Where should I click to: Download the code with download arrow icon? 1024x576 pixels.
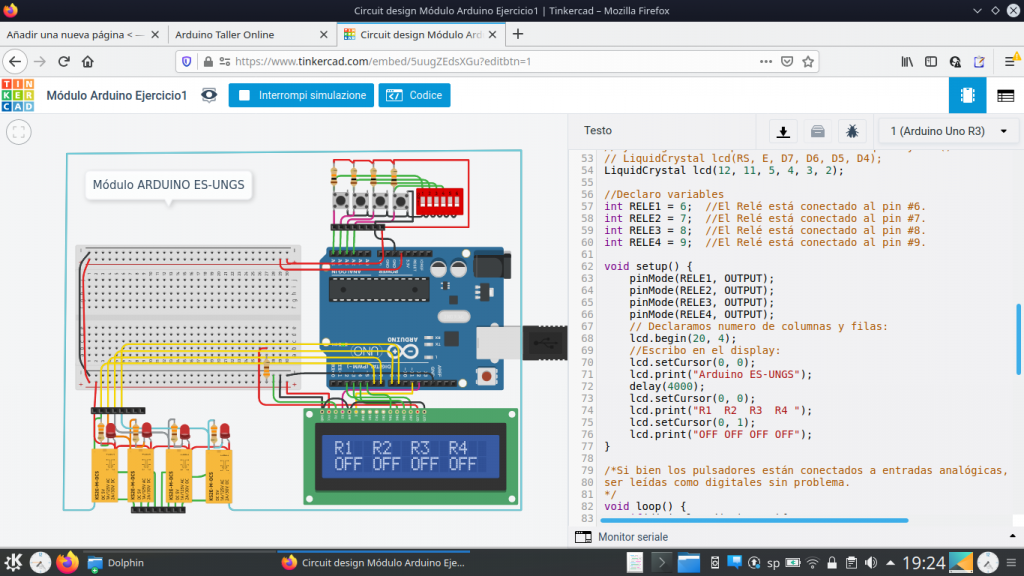[783, 131]
